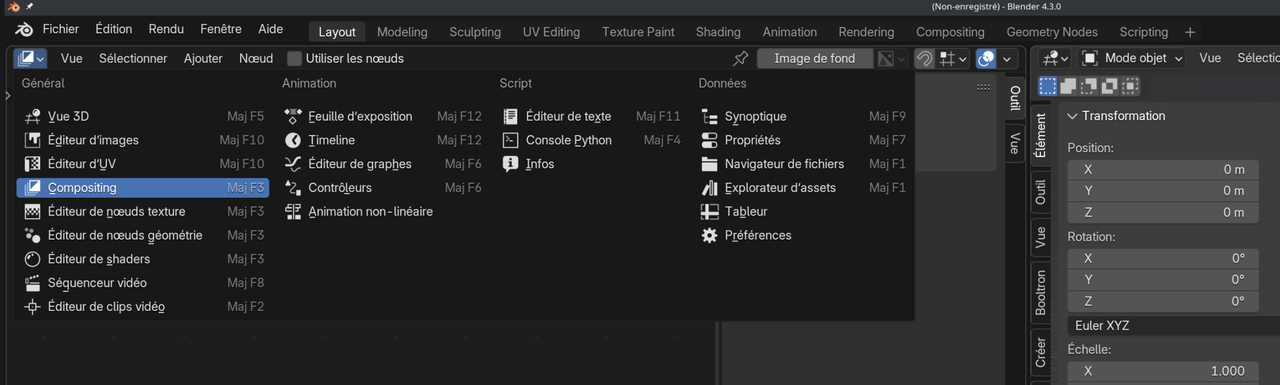The height and width of the screenshot is (385, 1280).
Task: Open Mode objet dropdown
Action: pos(1131,58)
